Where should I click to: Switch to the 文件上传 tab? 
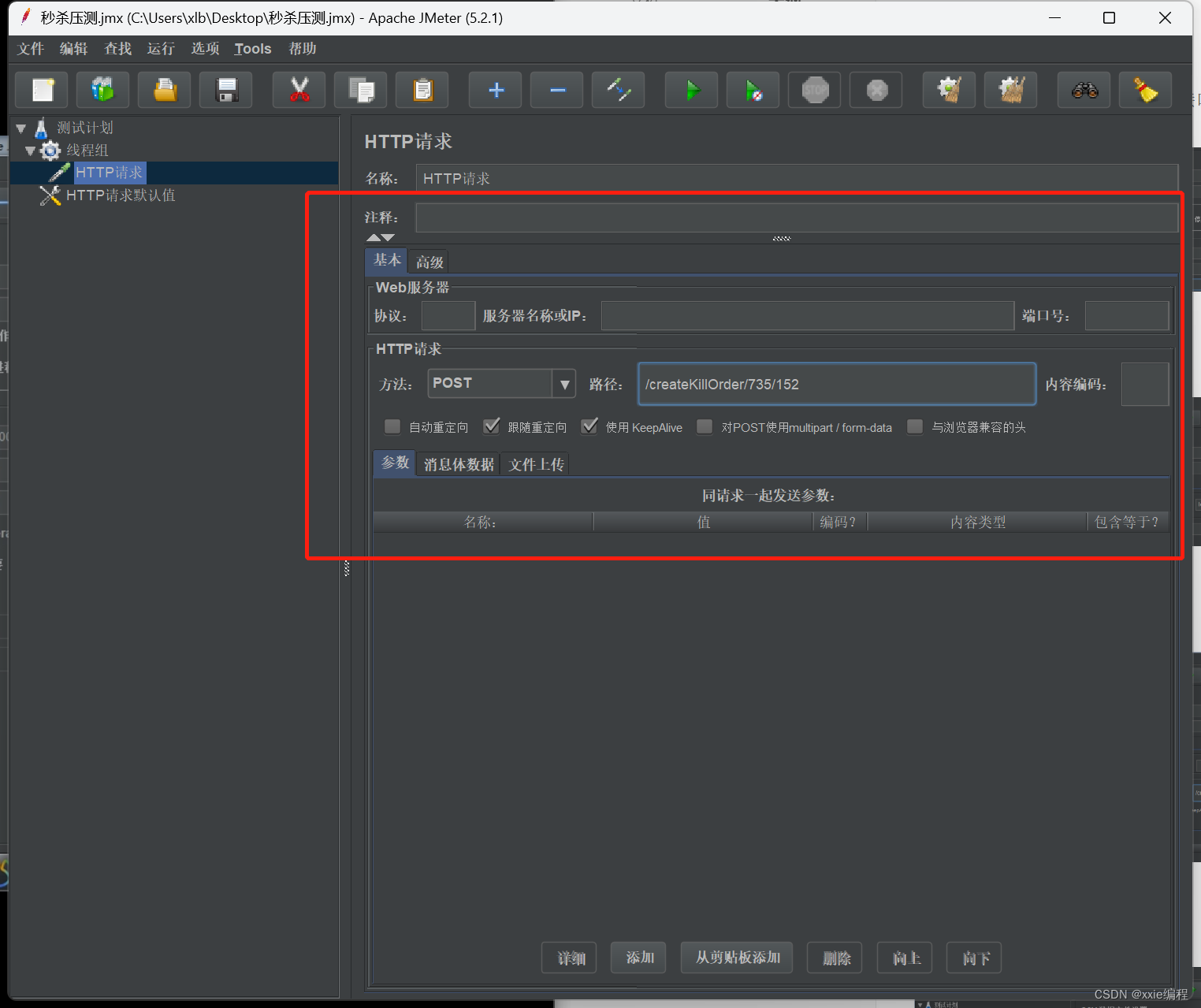point(536,464)
